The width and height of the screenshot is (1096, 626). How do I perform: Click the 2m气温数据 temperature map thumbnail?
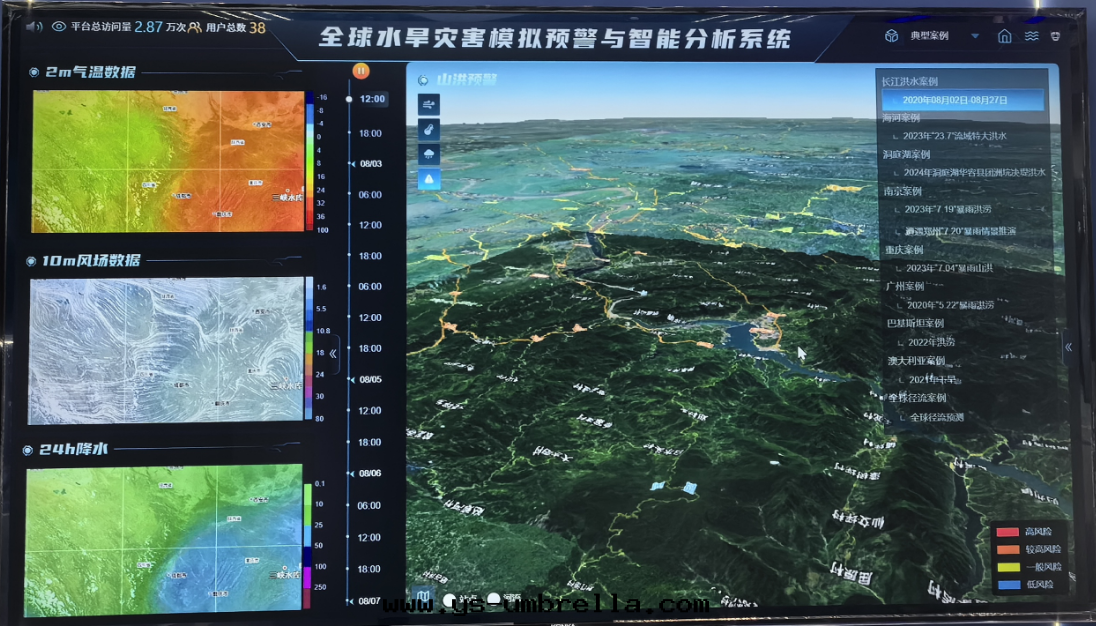[167, 161]
